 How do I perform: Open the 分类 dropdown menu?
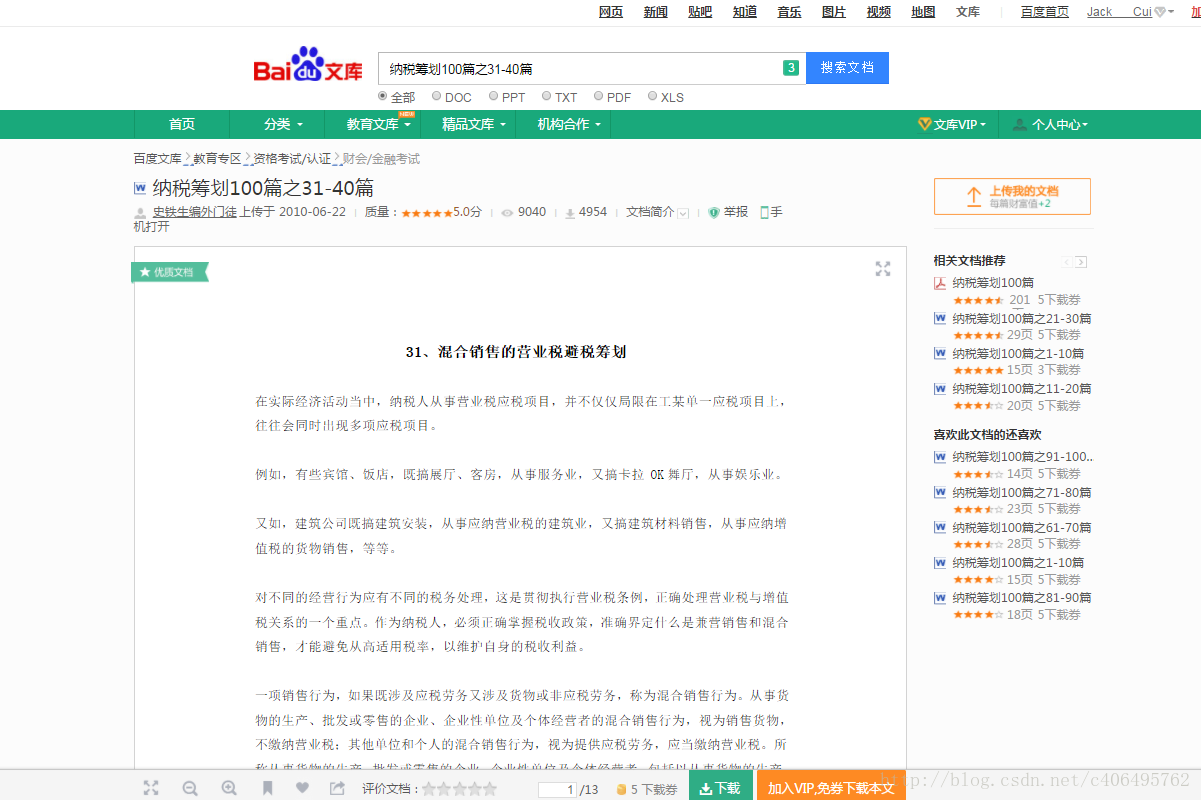(x=281, y=124)
